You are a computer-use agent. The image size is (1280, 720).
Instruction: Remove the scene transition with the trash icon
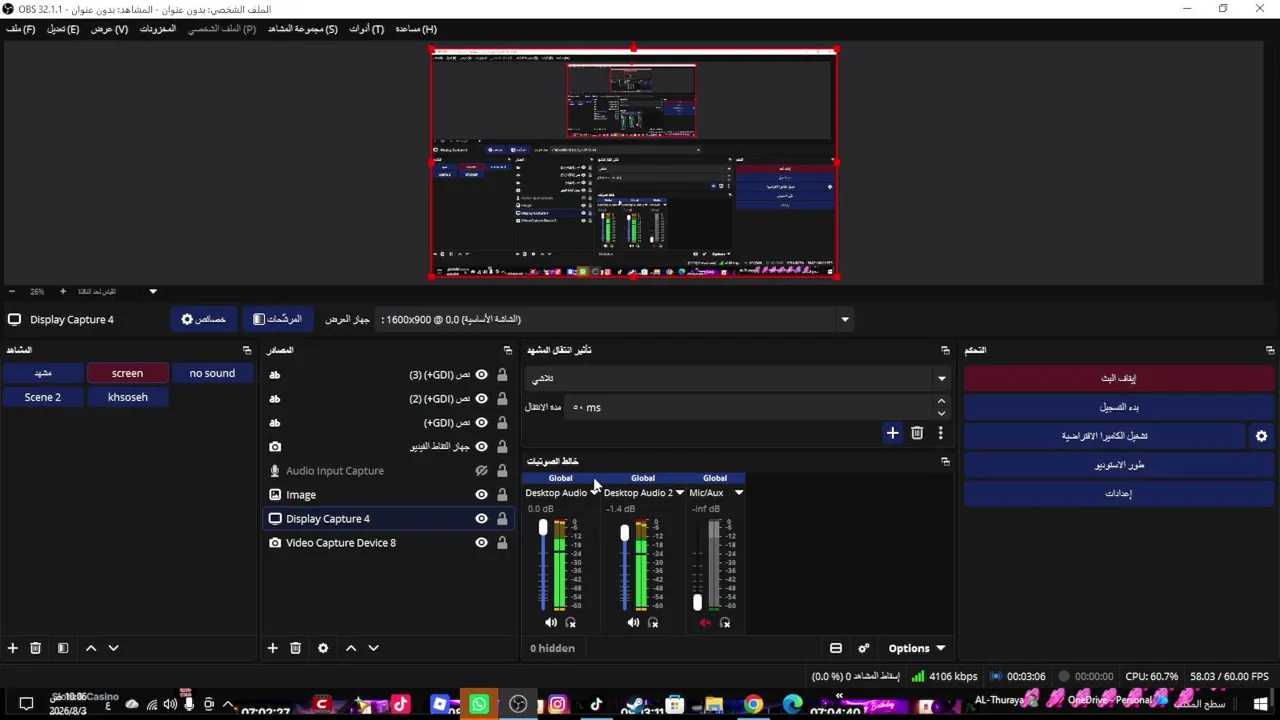(917, 433)
